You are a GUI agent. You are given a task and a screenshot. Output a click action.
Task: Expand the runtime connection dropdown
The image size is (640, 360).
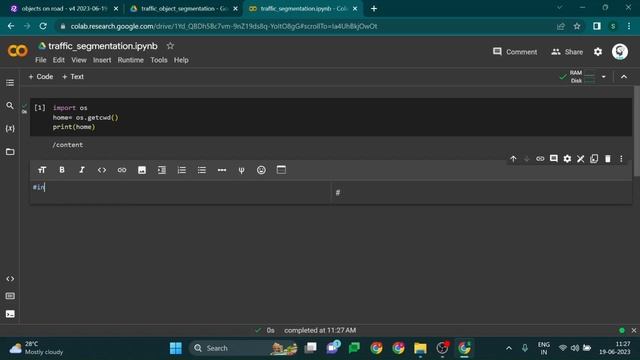pos(603,77)
